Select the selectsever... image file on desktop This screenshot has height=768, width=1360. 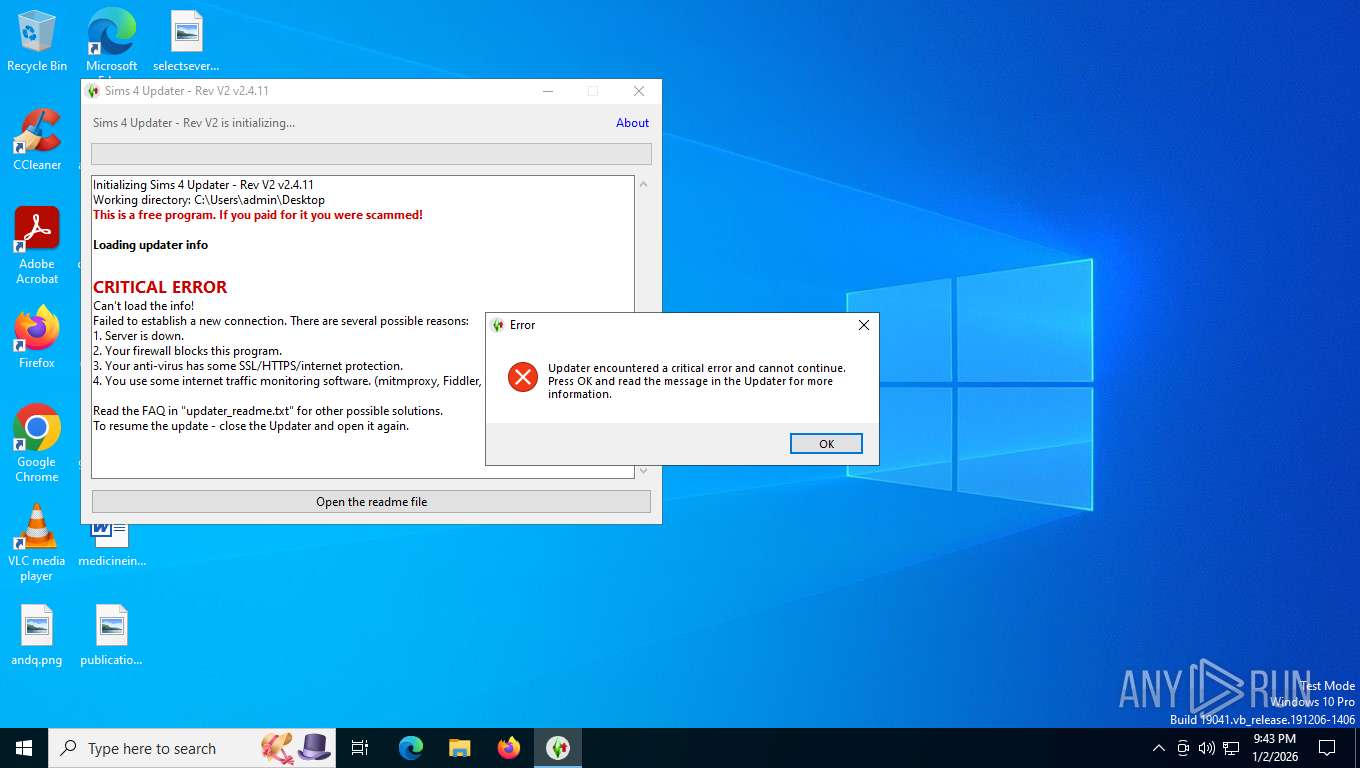[186, 41]
